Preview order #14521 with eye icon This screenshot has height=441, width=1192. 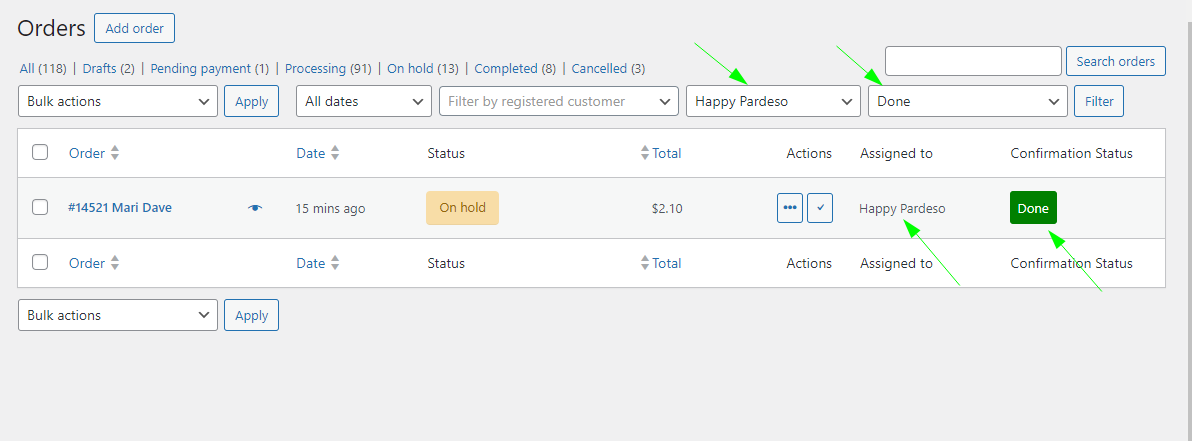click(x=255, y=208)
